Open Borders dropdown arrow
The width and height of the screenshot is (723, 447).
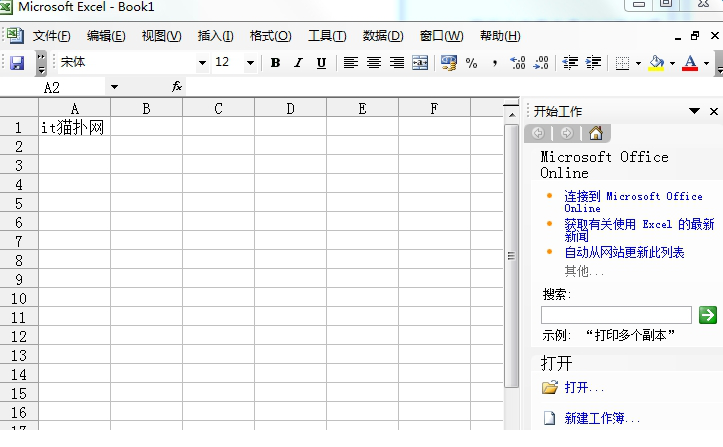[639, 63]
